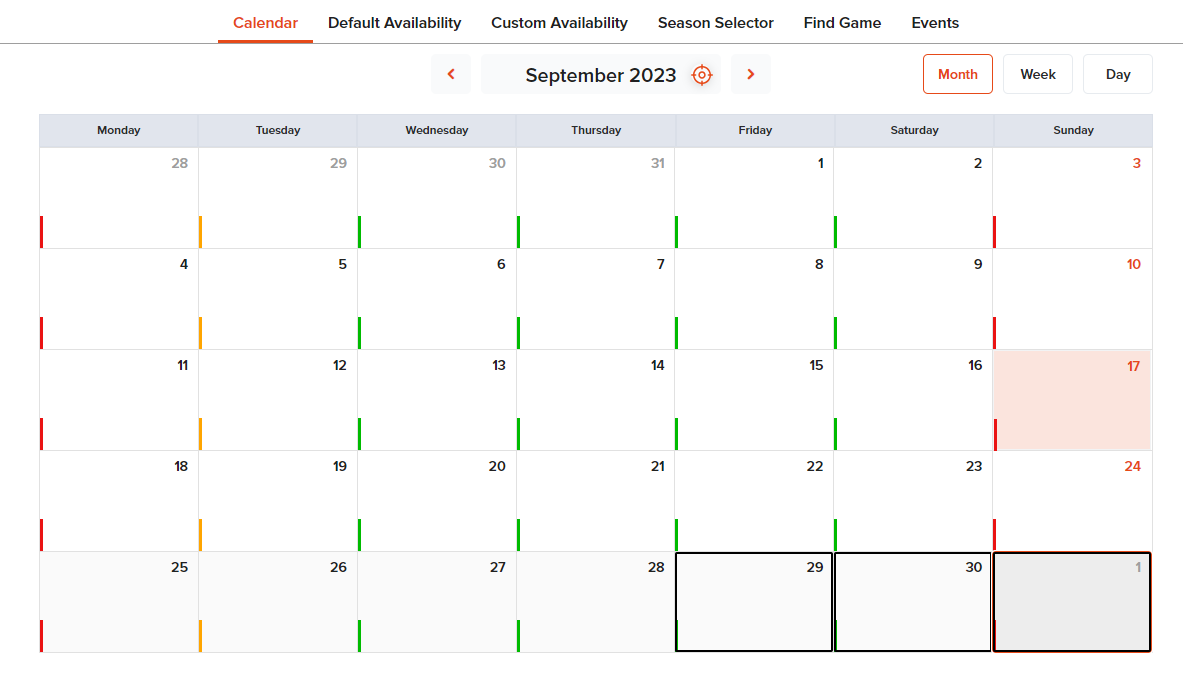The height and width of the screenshot is (675, 1183).
Task: Select September 5 day cell
Action: (x=278, y=299)
